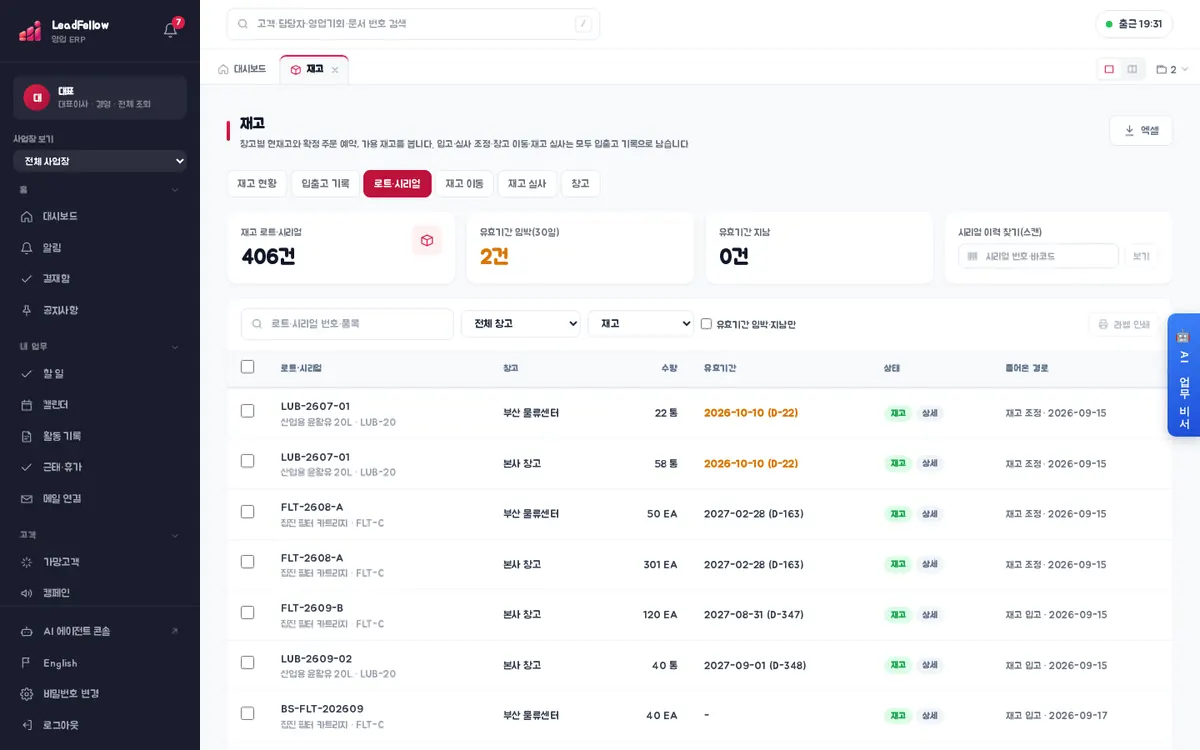The width and height of the screenshot is (1200, 750).
Task: Select the 재고 현황 sub-tab
Action: [257, 184]
